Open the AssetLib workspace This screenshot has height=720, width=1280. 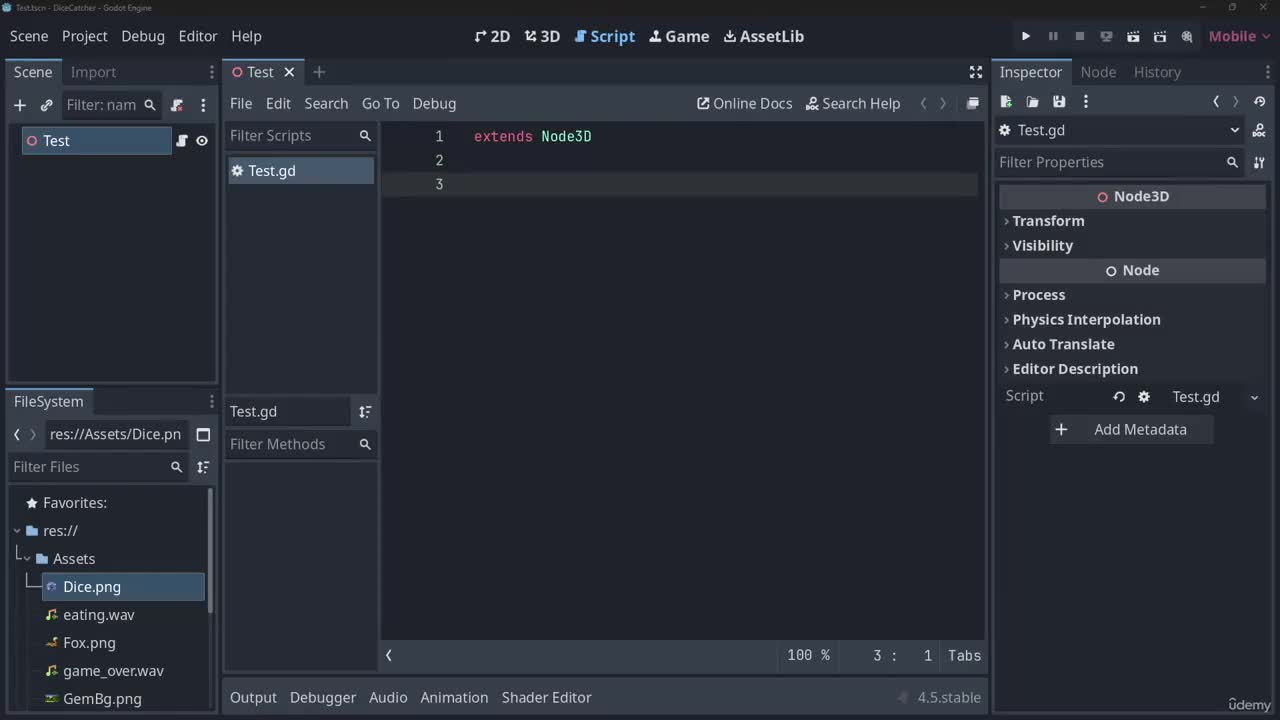tap(764, 36)
